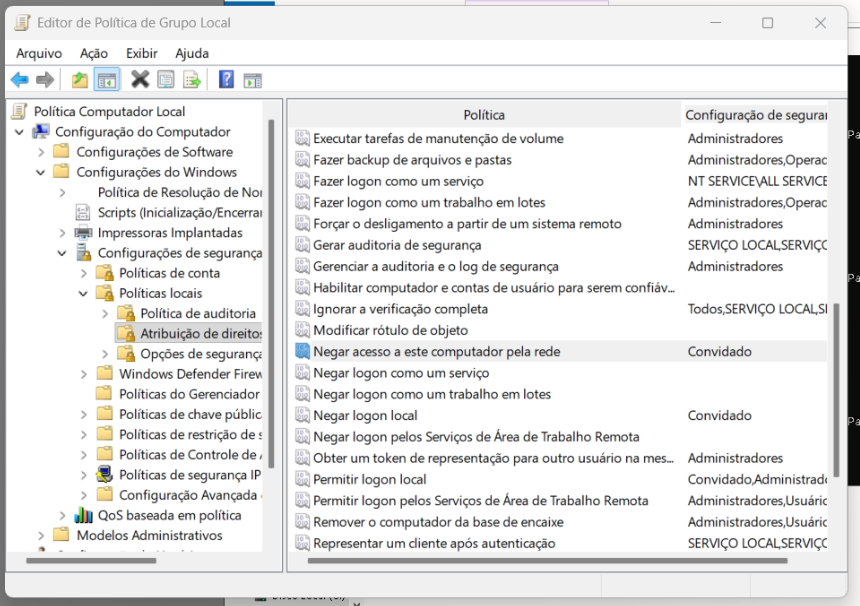The height and width of the screenshot is (606, 860).
Task: Sort by the Política column header
Action: (x=484, y=115)
